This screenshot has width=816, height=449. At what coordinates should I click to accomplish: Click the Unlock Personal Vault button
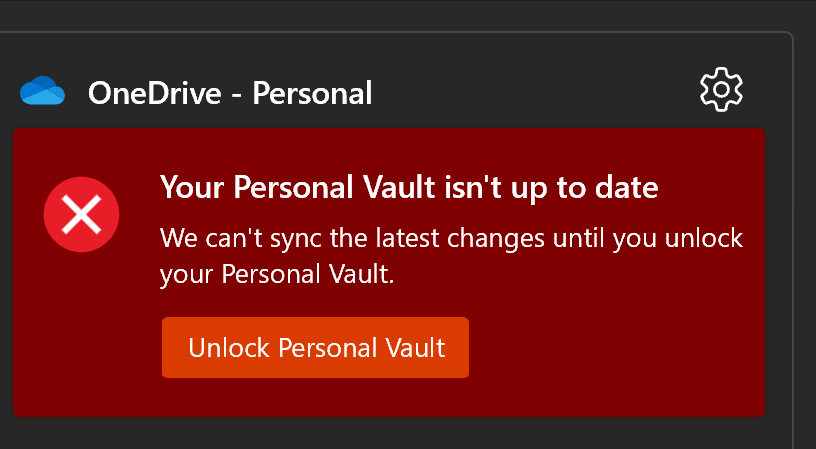coord(315,348)
